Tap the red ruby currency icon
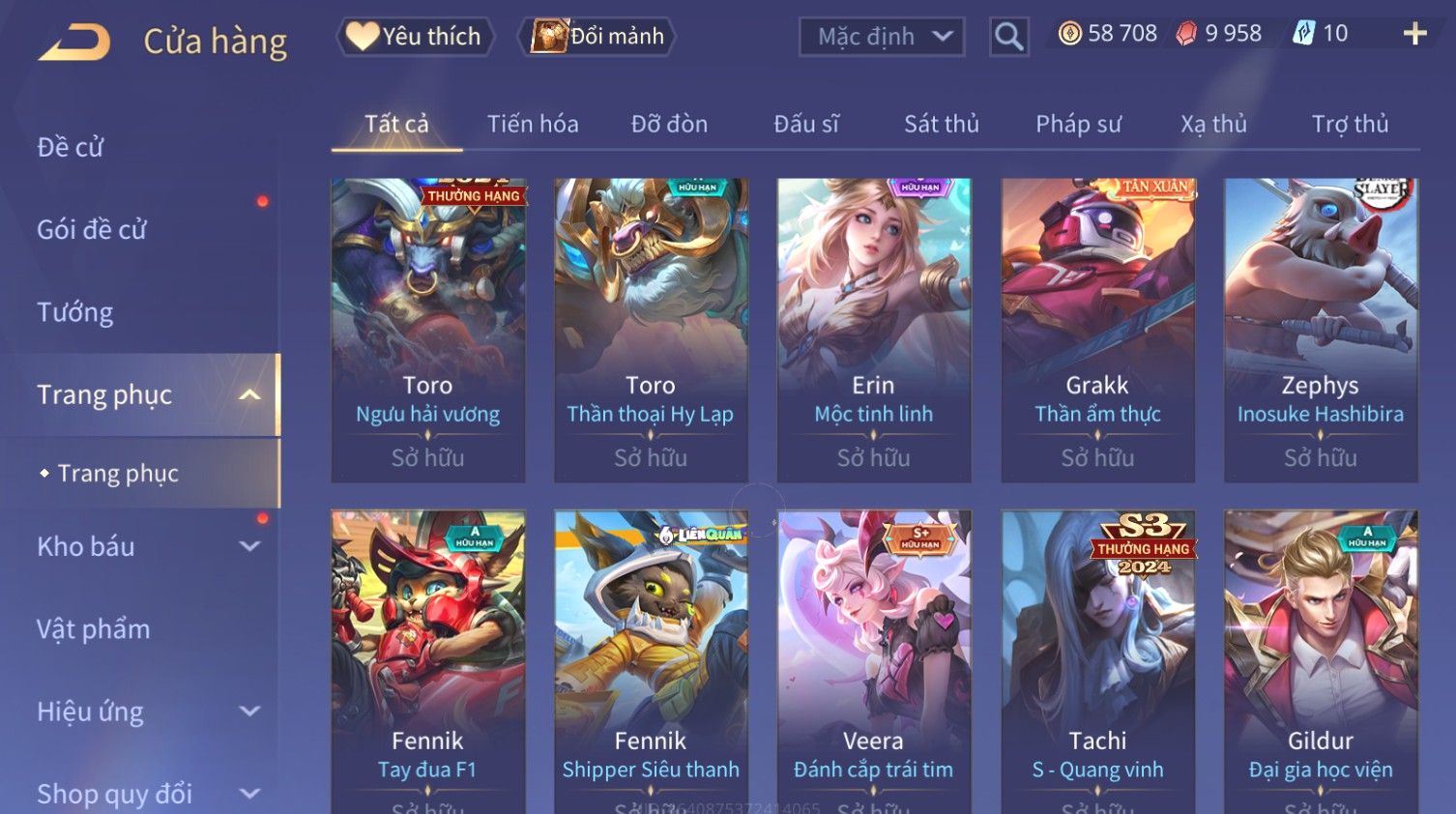Viewport: 1456px width, 814px height. coord(1186,34)
